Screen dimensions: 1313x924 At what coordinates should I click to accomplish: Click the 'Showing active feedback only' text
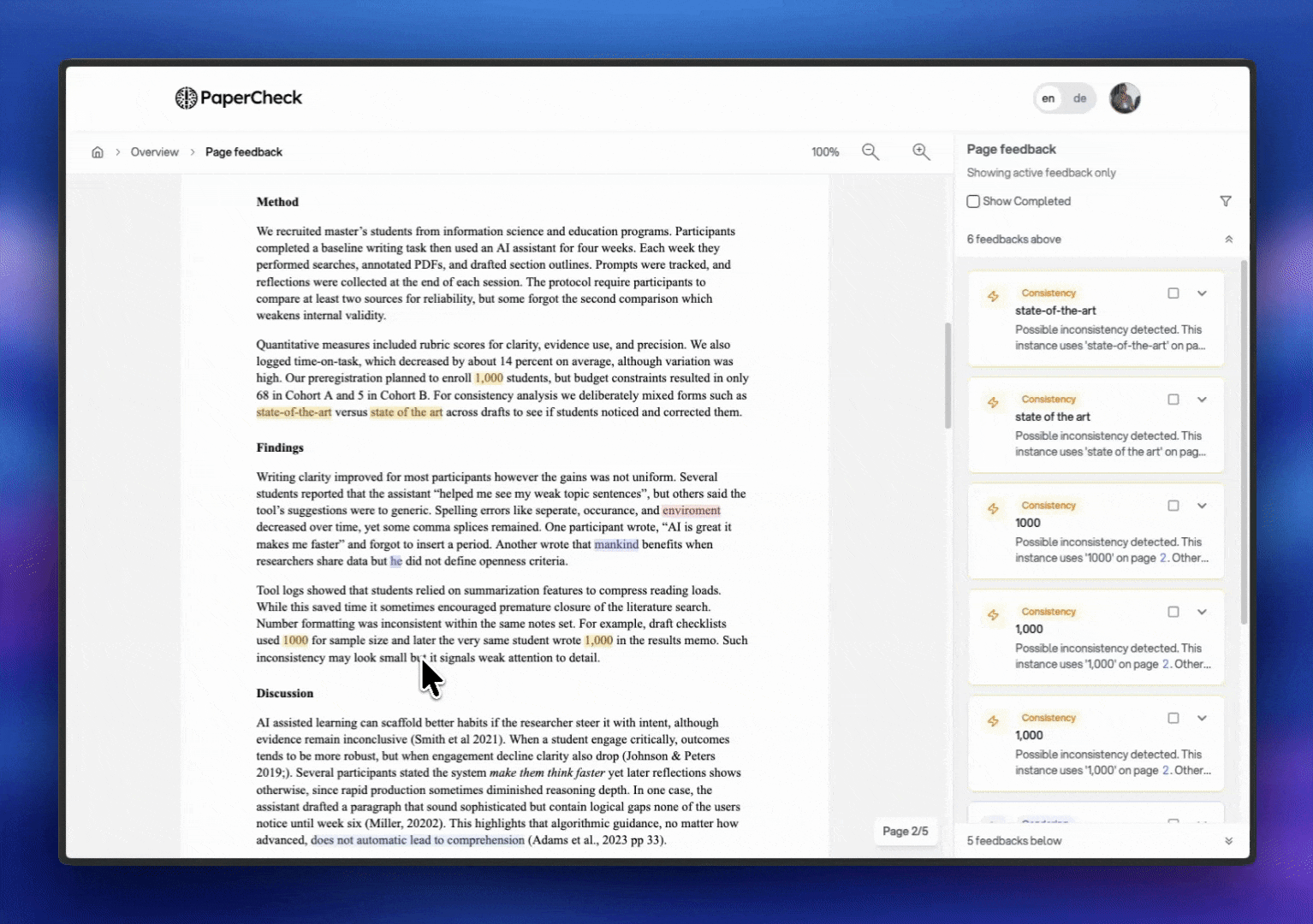[1042, 173]
